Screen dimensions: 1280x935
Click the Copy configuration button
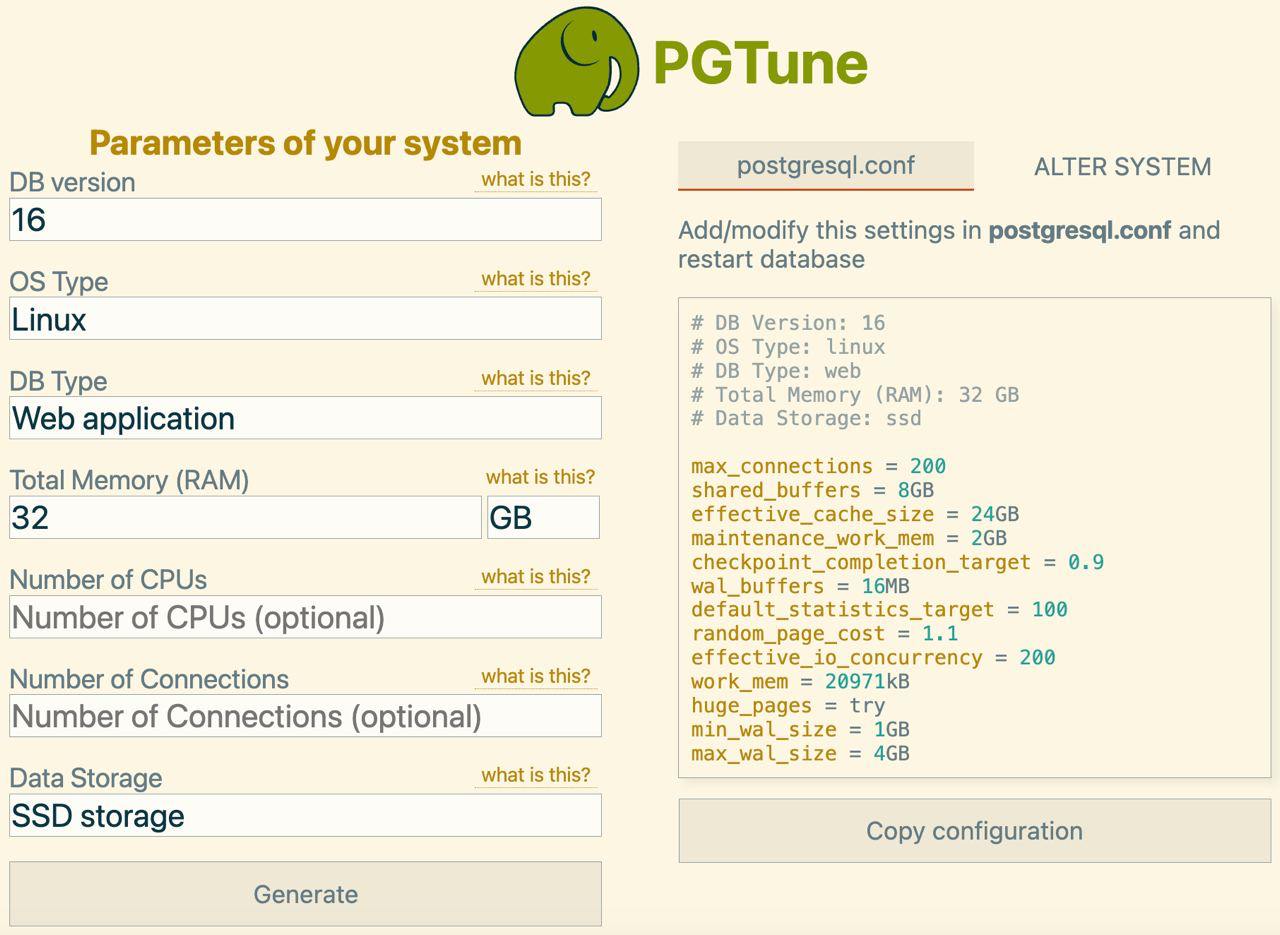point(974,831)
